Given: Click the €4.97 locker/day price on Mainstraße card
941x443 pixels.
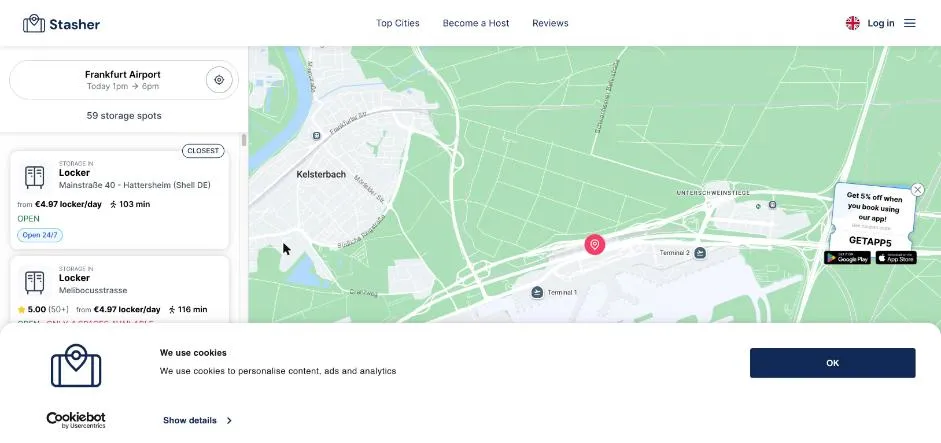Looking at the screenshot, I should click(68, 205).
